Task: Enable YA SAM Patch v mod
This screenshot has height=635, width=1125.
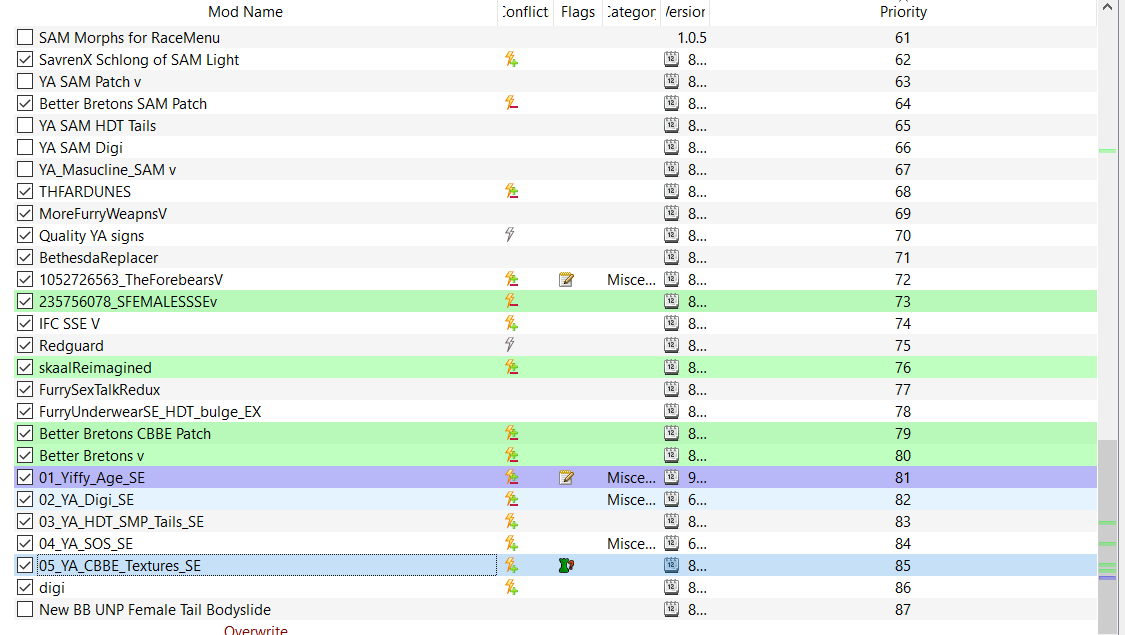Action: pos(25,81)
